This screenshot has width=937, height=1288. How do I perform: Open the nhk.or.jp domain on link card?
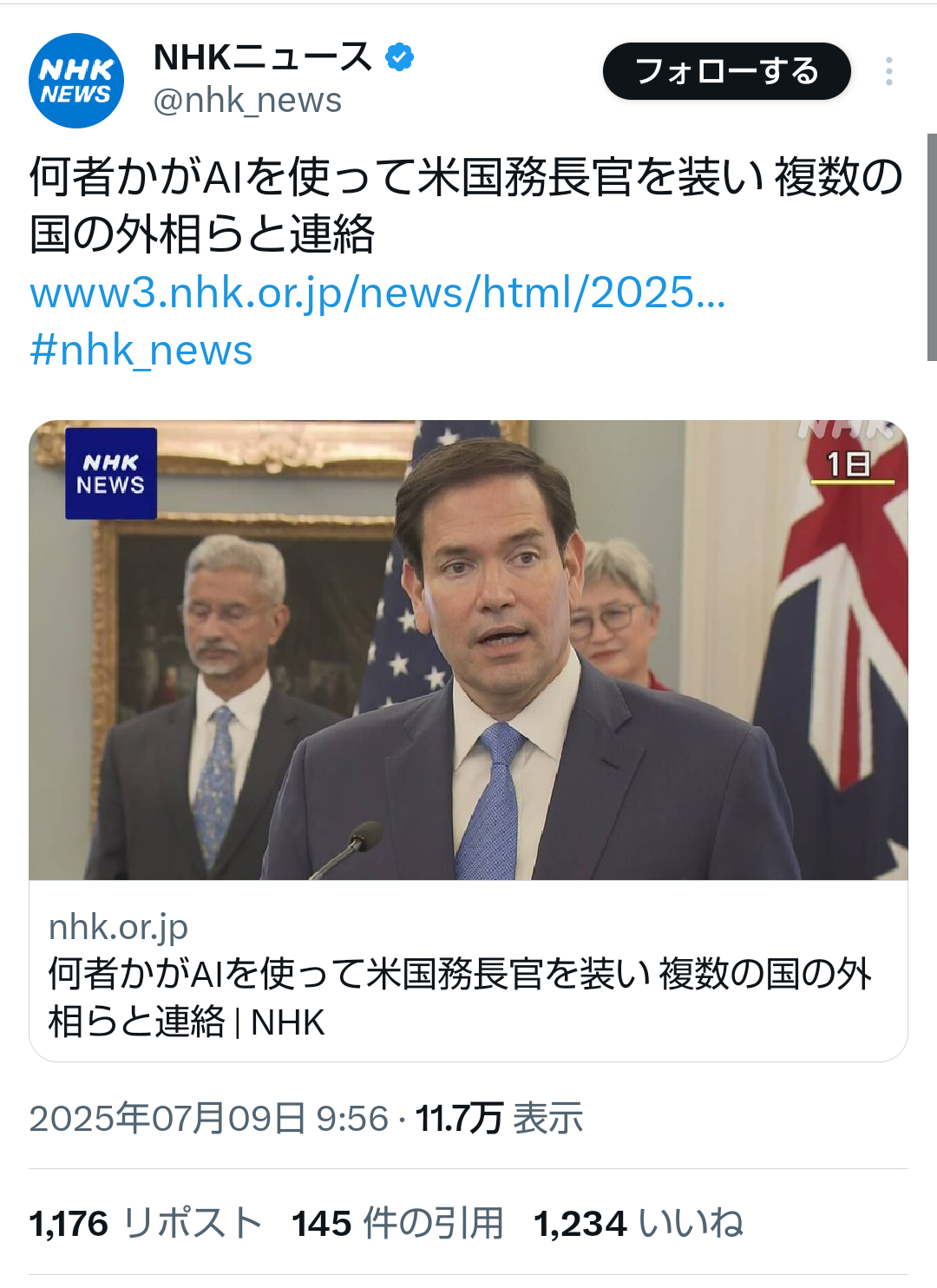coord(118,927)
